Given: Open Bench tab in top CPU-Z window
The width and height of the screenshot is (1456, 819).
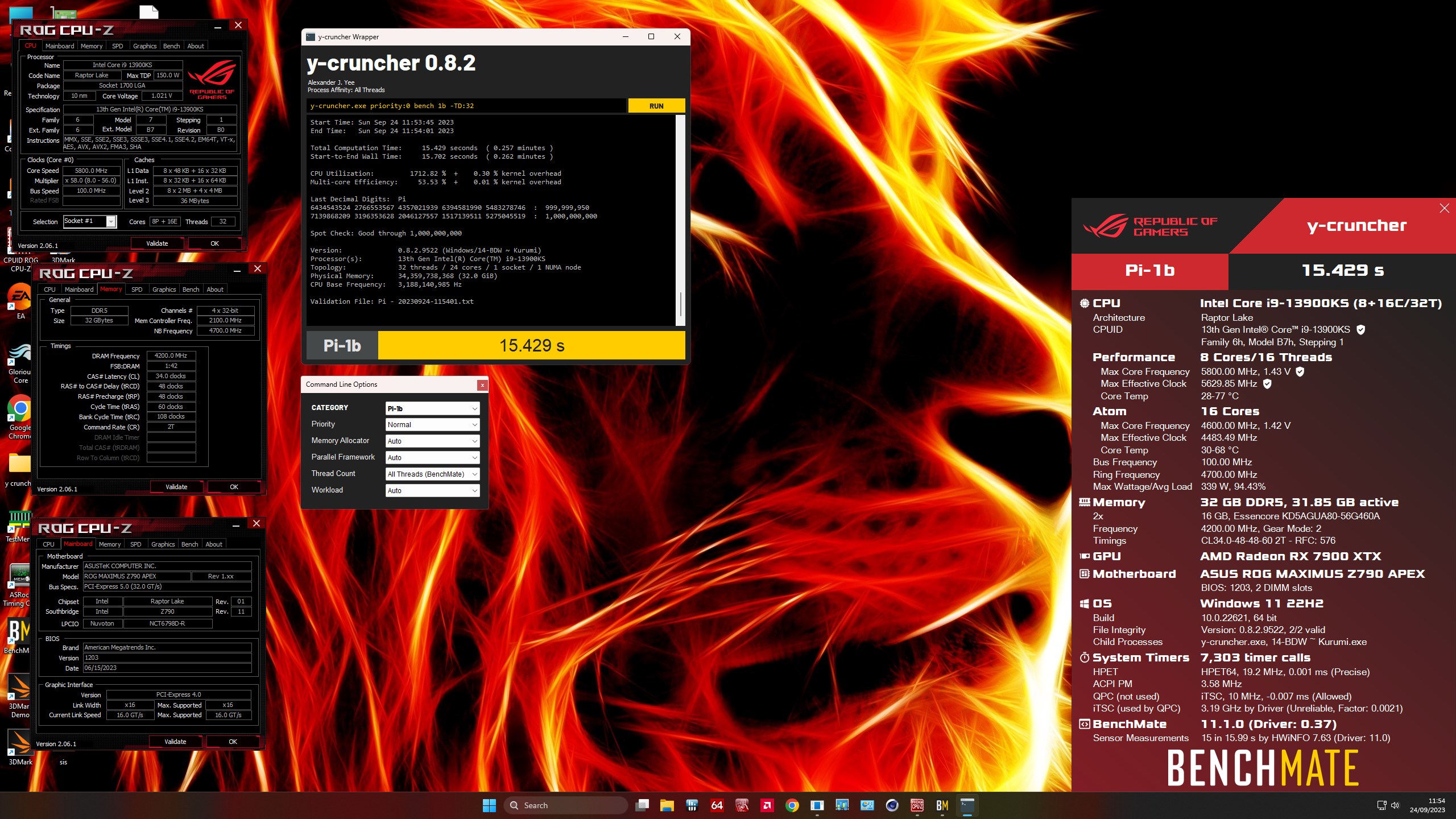Looking at the screenshot, I should (171, 46).
